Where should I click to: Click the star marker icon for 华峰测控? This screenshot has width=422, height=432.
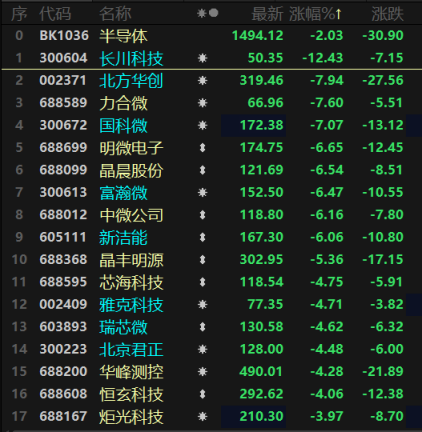[x=202, y=372]
